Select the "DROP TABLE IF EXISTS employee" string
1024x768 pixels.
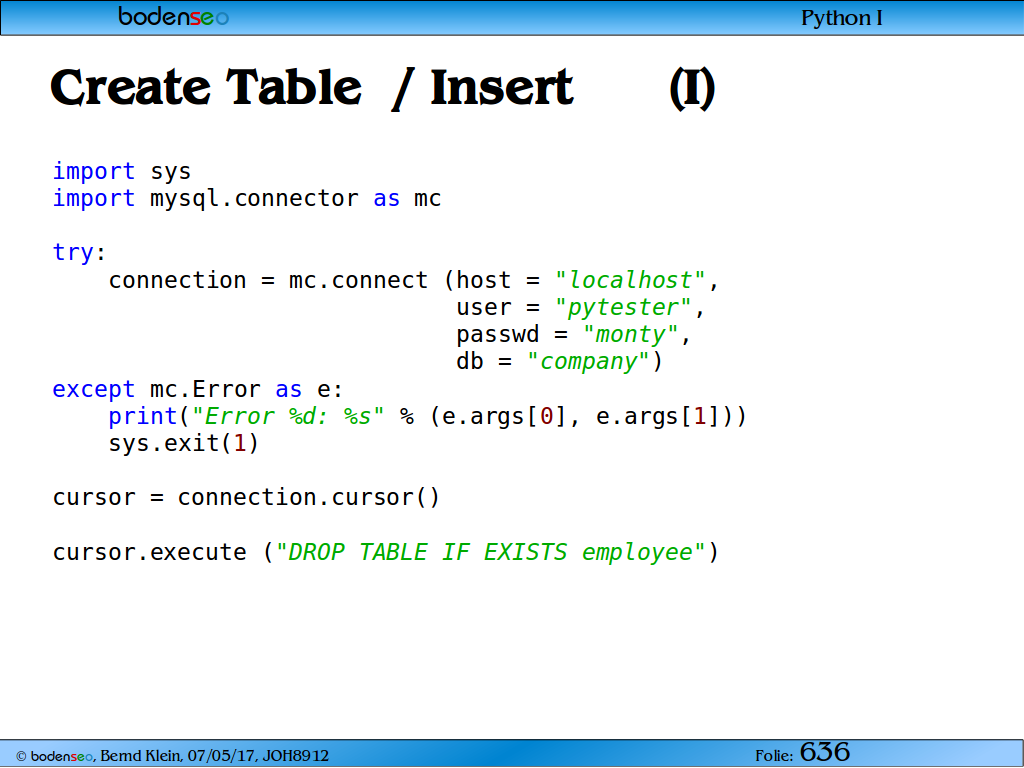[490, 552]
